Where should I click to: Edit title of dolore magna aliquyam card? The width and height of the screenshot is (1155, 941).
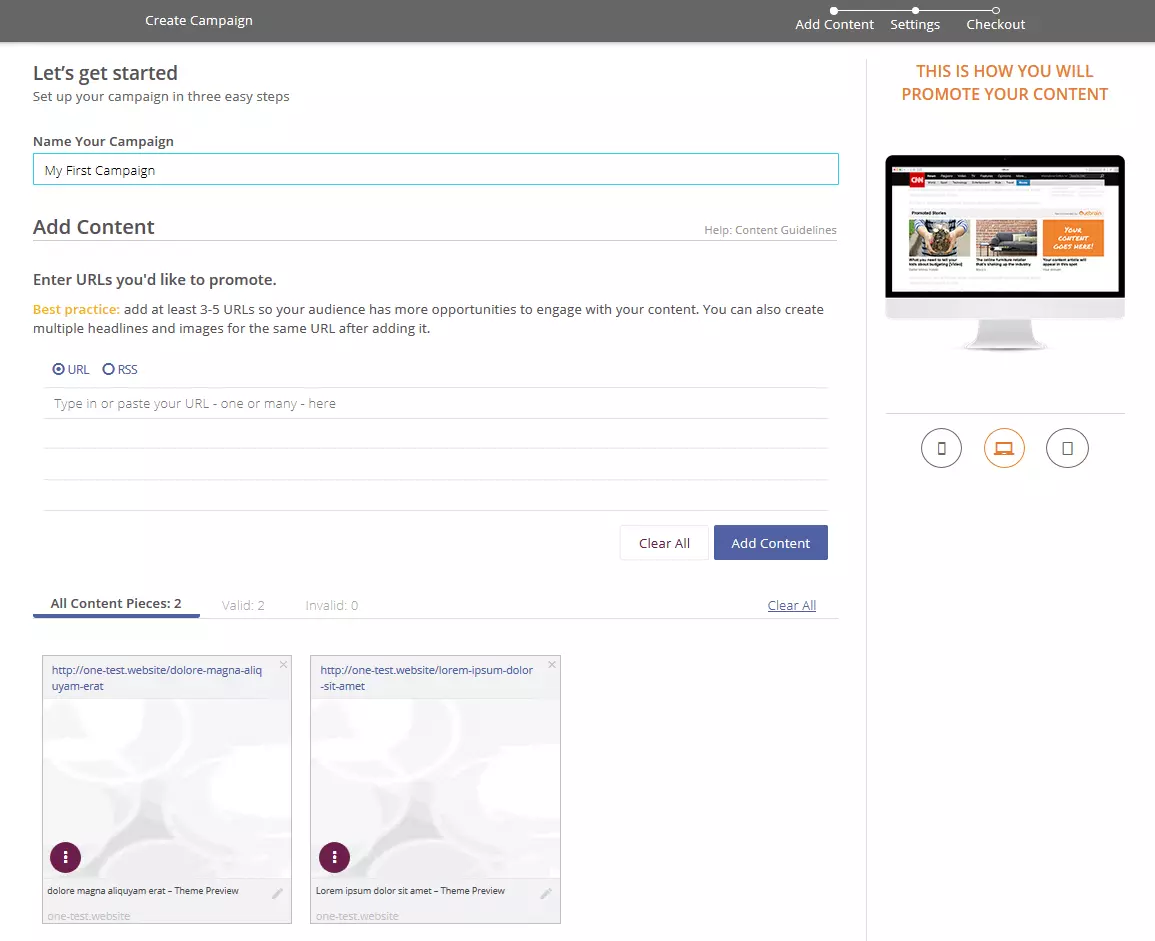click(x=277, y=893)
